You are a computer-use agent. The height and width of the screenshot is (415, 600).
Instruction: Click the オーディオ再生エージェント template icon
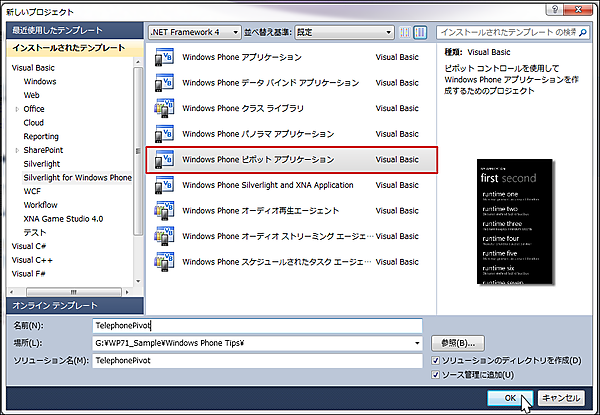point(164,211)
